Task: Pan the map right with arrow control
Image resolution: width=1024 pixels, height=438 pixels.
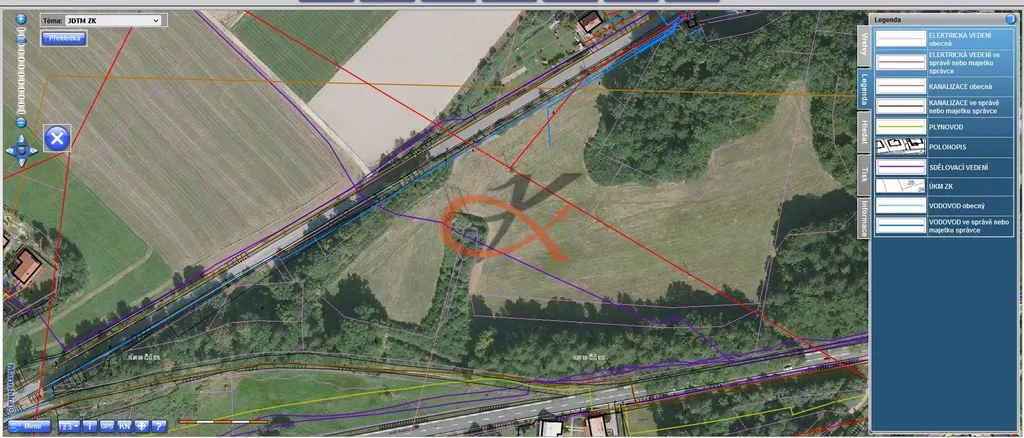Action: (33, 151)
